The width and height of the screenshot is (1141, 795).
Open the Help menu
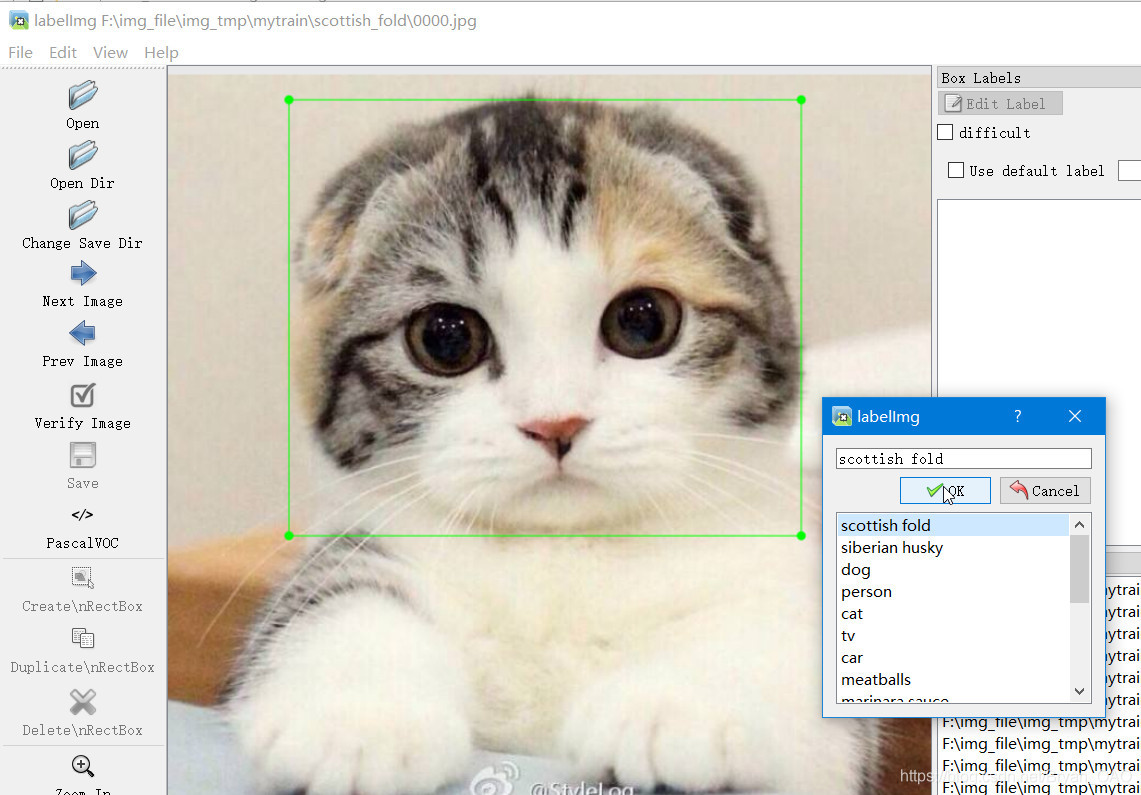[x=161, y=52]
